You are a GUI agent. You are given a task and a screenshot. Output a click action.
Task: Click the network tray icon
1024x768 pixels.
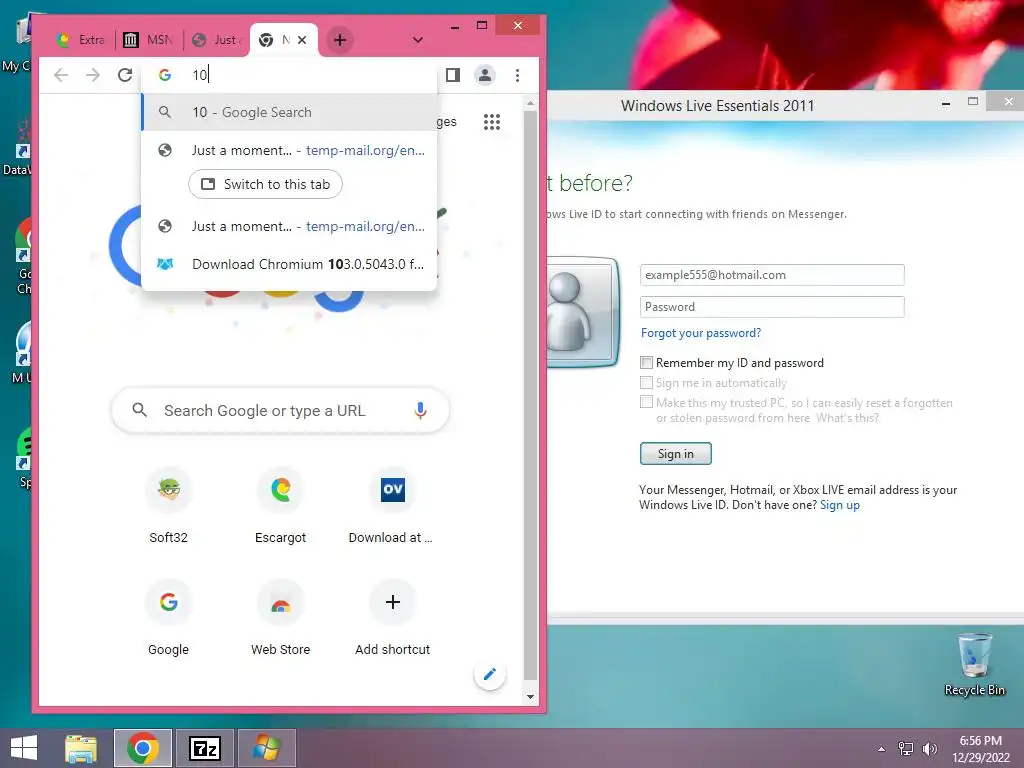[x=906, y=749]
